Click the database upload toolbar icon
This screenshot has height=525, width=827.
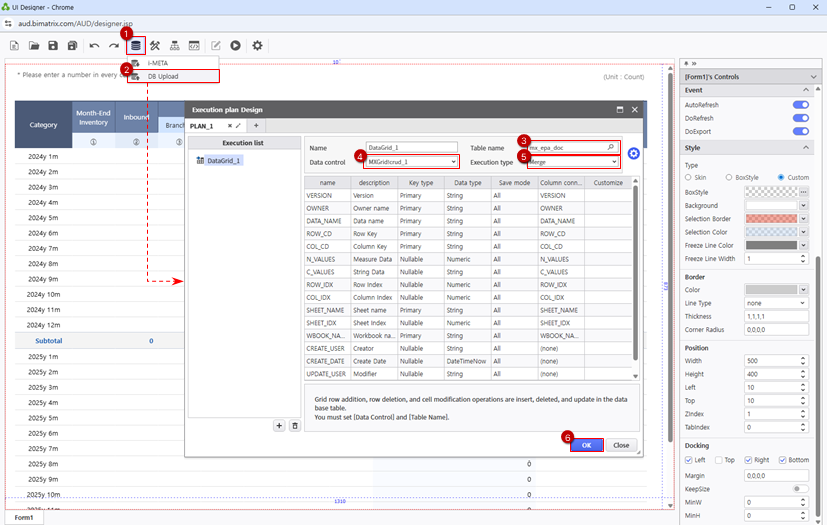(x=136, y=45)
